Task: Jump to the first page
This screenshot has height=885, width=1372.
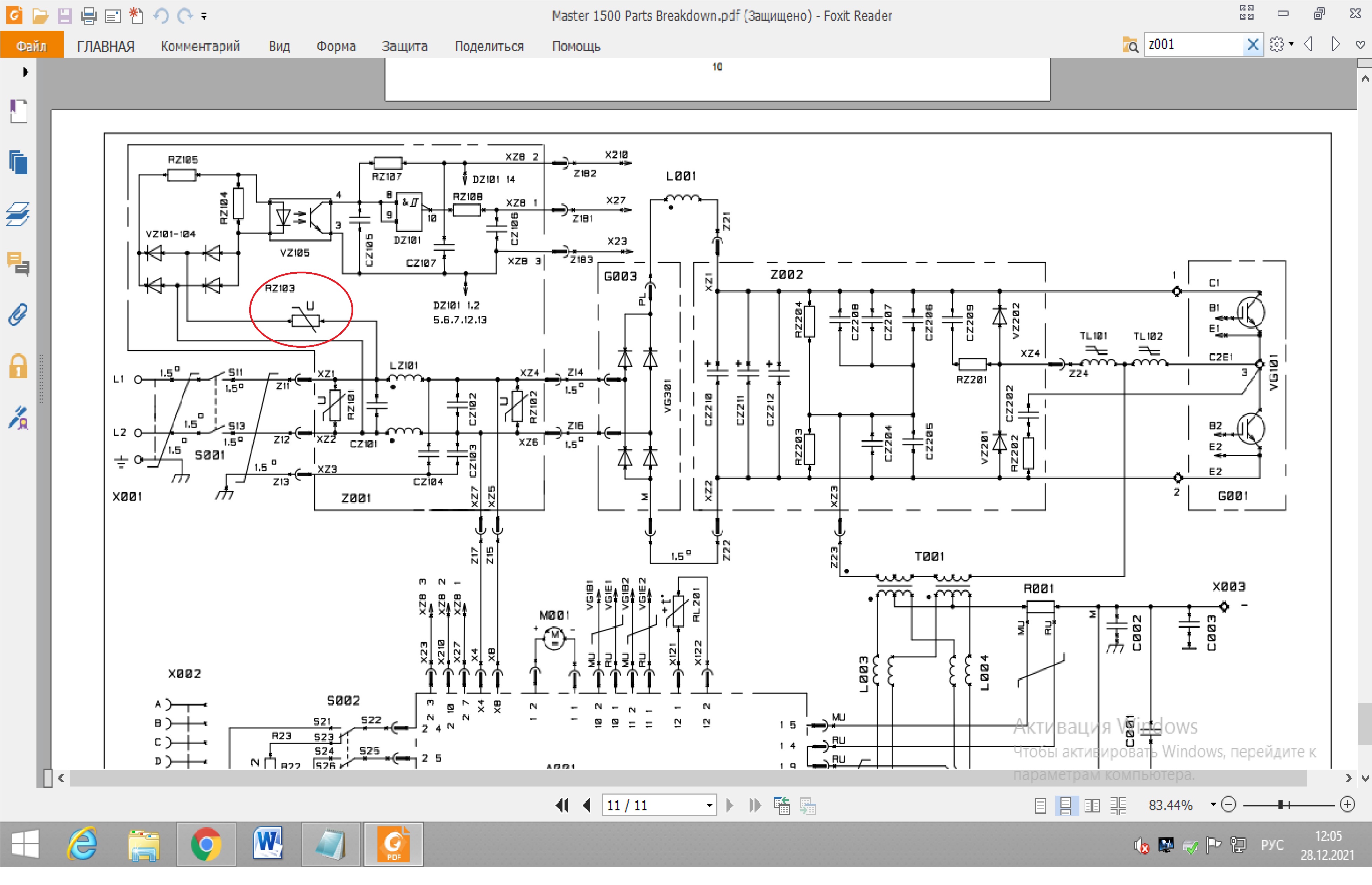Action: coord(561,805)
